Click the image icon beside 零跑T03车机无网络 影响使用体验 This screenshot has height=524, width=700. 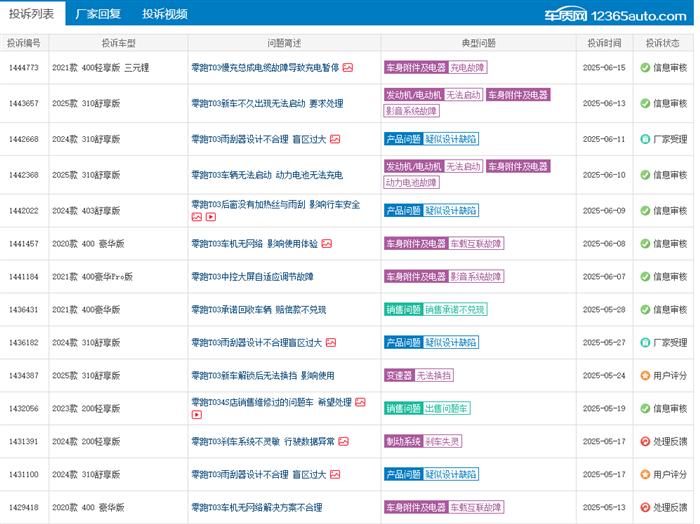pos(327,244)
